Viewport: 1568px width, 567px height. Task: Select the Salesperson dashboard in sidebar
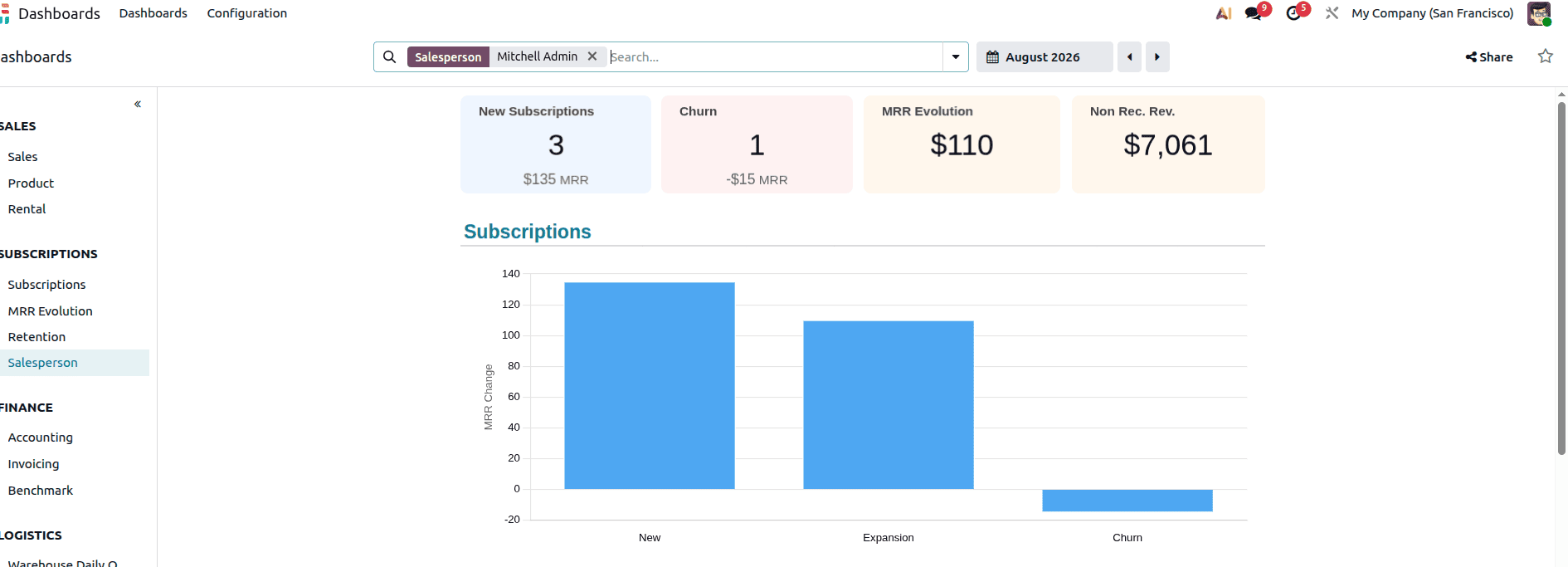point(75,363)
